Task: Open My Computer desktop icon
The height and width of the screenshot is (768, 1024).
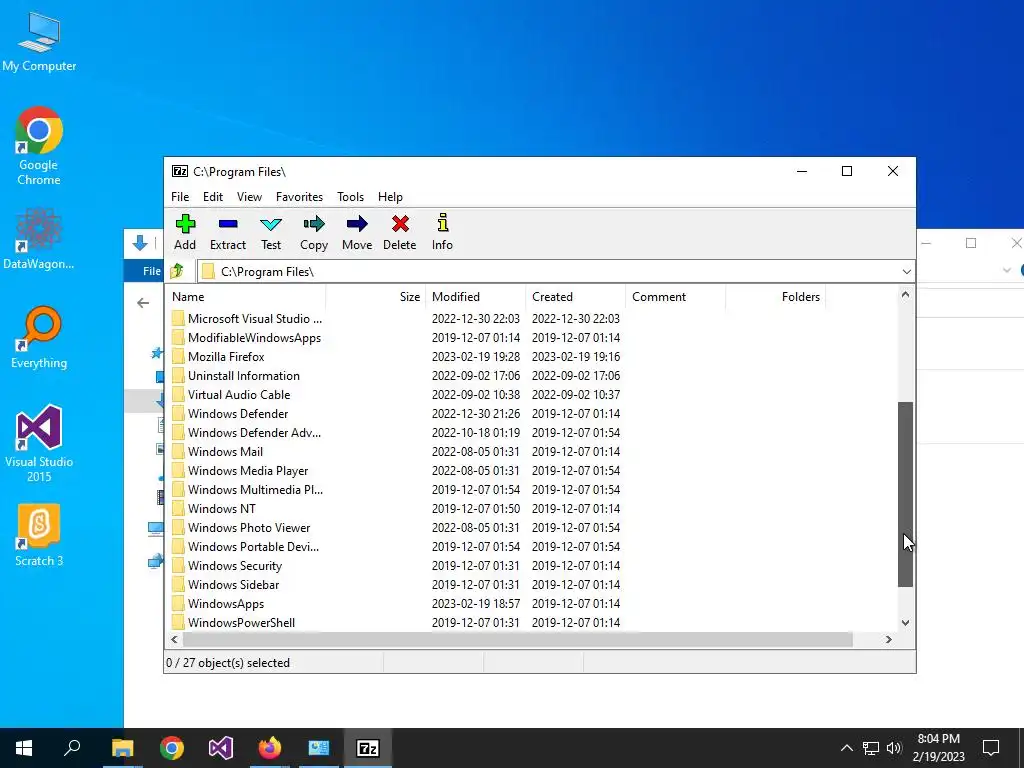Action: pos(39,42)
